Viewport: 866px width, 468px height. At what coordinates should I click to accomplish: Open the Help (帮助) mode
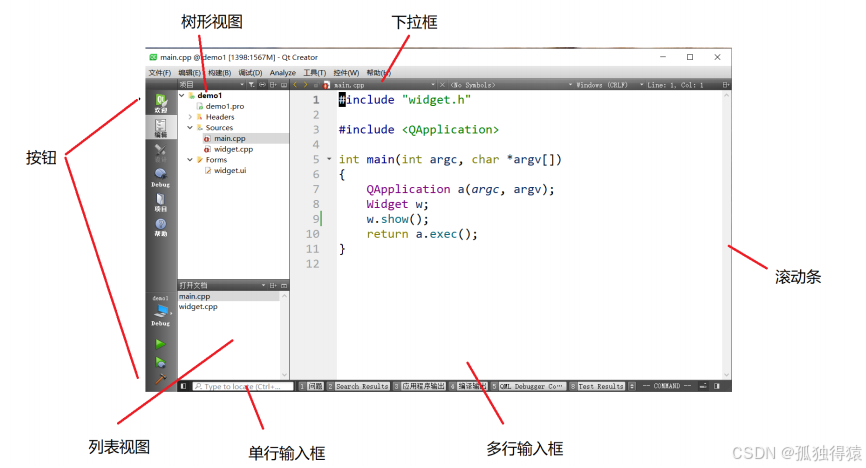[x=161, y=227]
